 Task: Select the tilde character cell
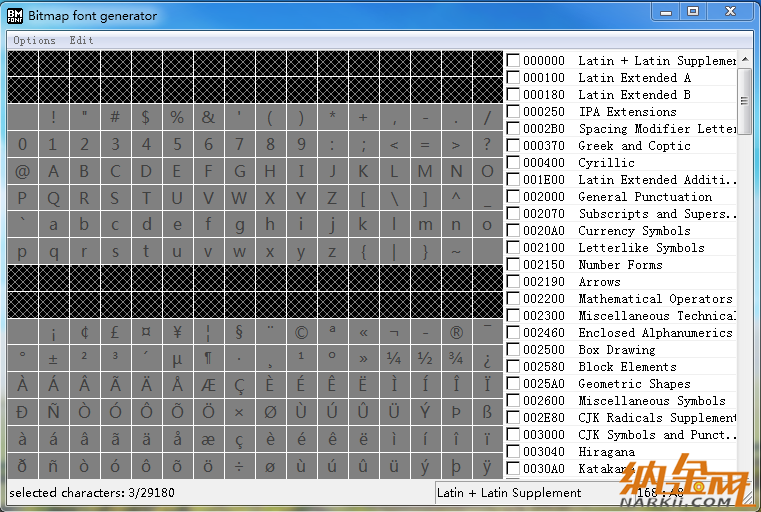pyautogui.click(x=456, y=252)
